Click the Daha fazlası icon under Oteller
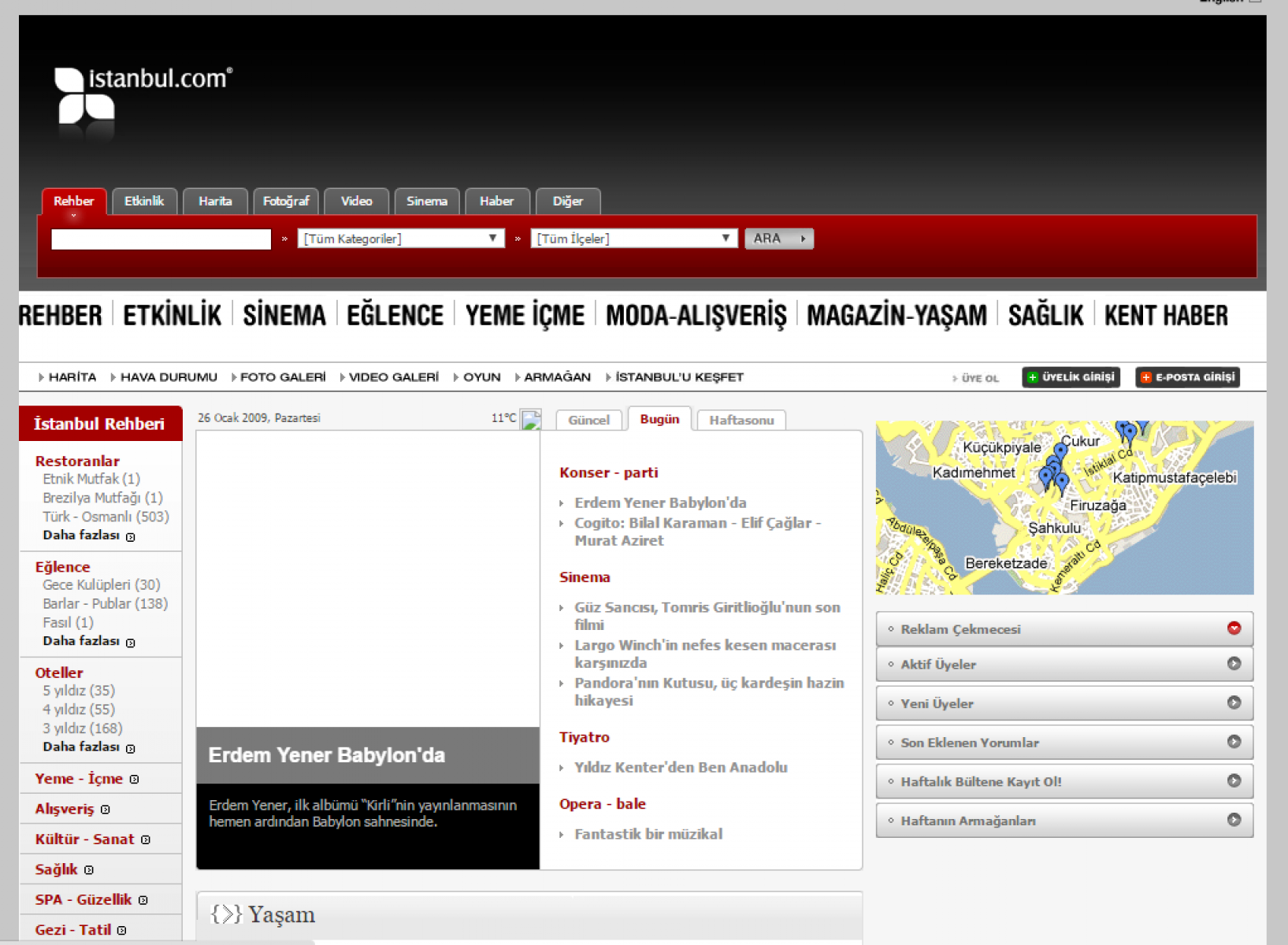The image size is (1288, 945). 131,748
